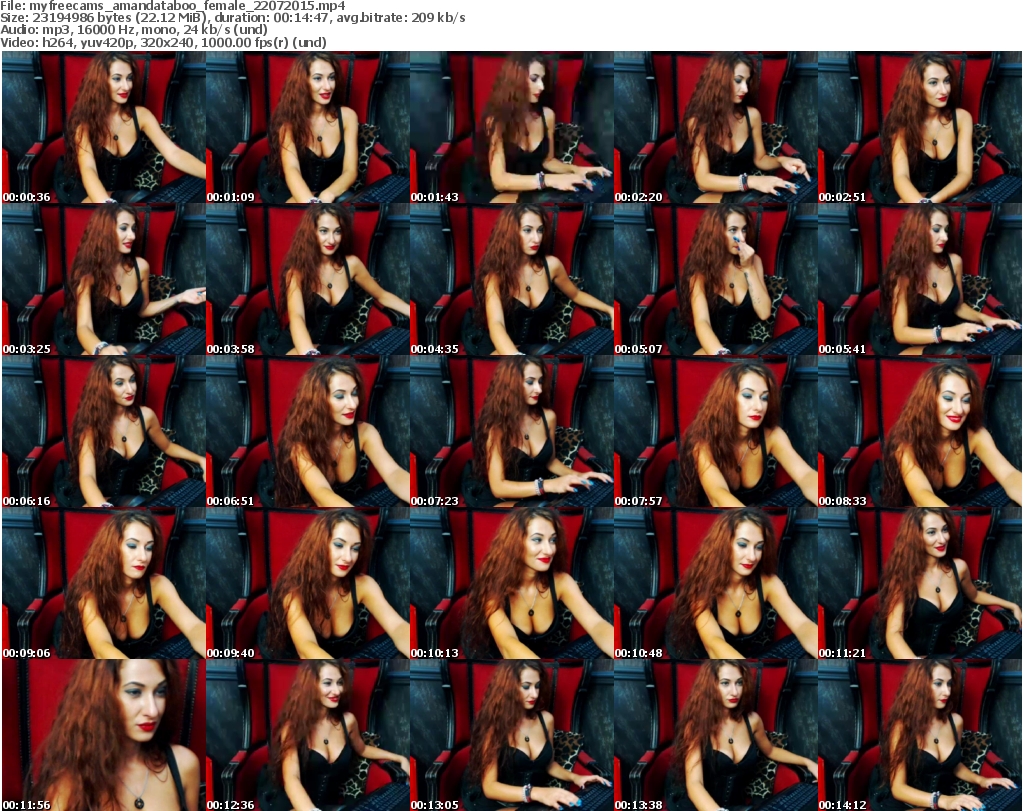Click the file name line in the header
1024x811 pixels.
(x=173, y=6)
